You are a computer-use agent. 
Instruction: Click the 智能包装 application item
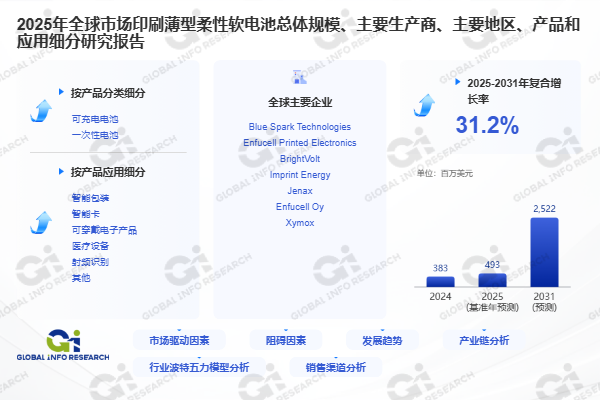(90, 198)
